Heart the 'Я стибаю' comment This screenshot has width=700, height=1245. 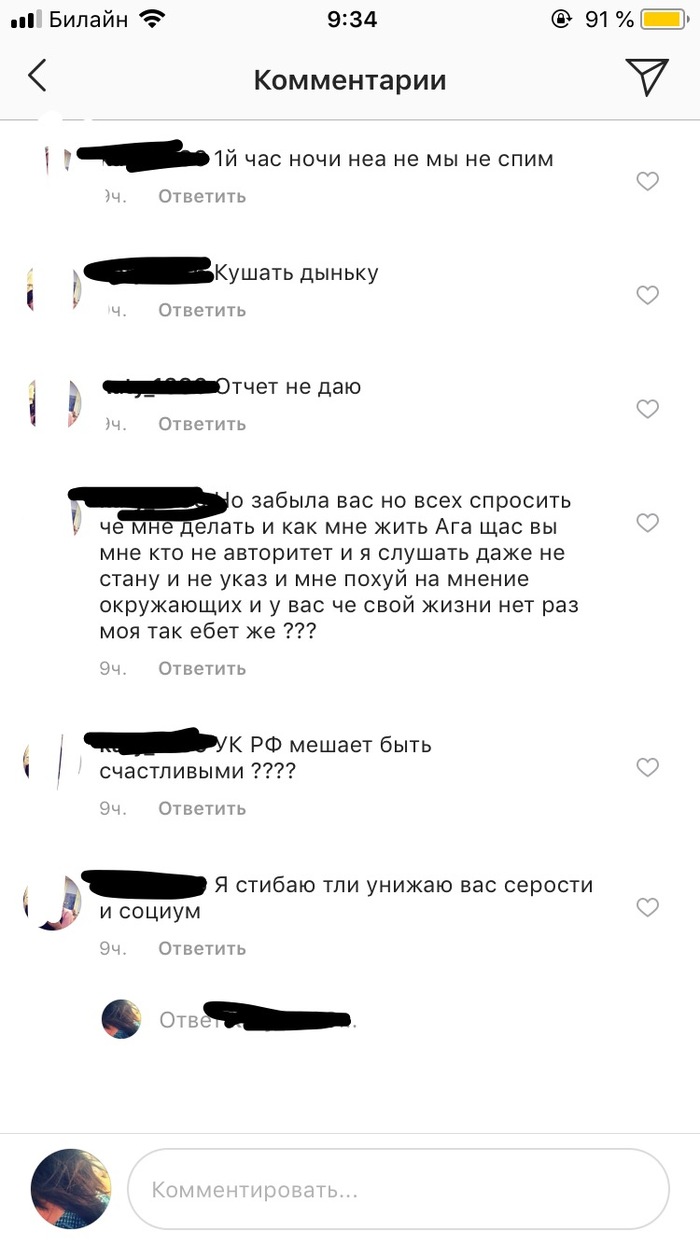point(648,907)
